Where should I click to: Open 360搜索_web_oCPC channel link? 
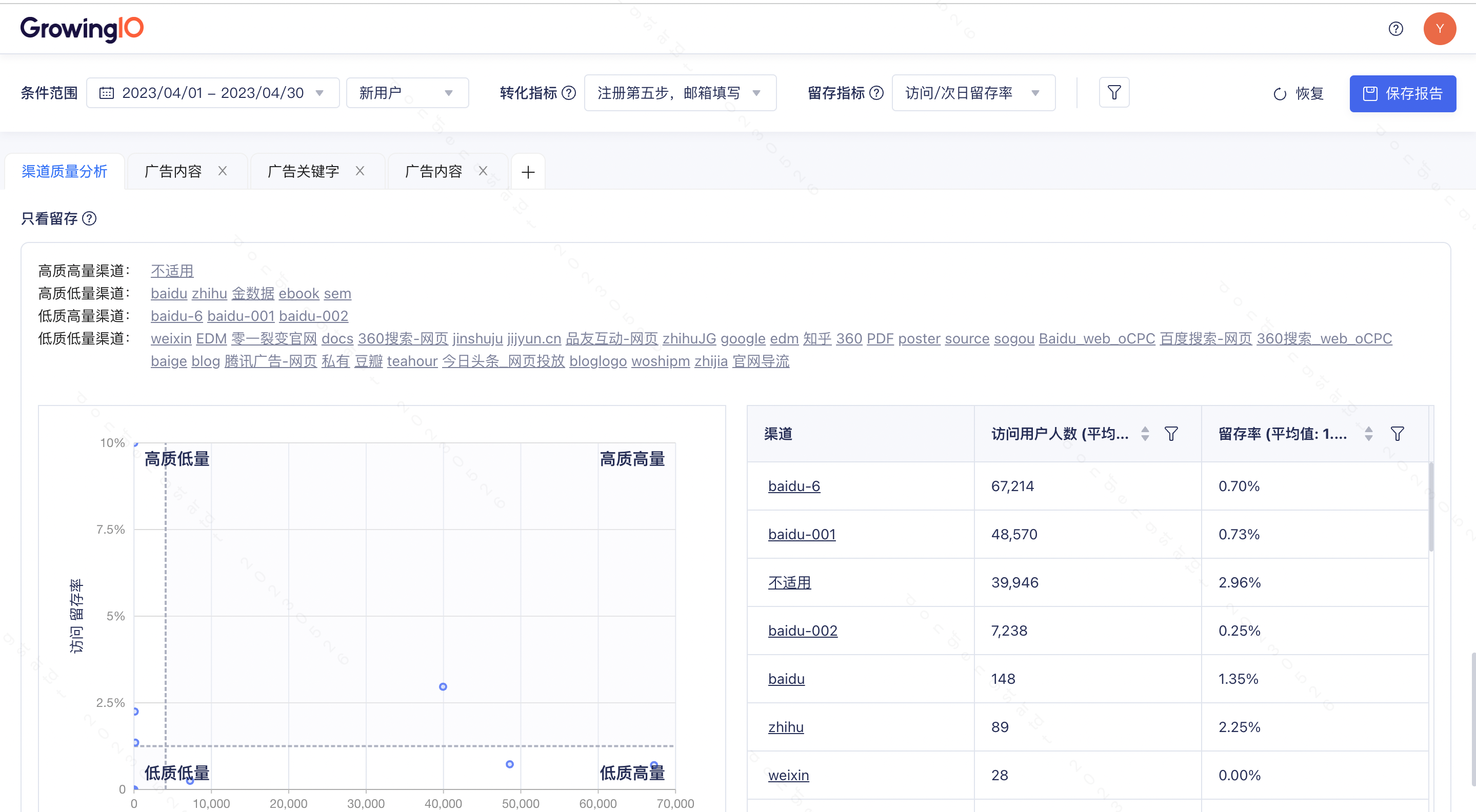coord(1324,338)
